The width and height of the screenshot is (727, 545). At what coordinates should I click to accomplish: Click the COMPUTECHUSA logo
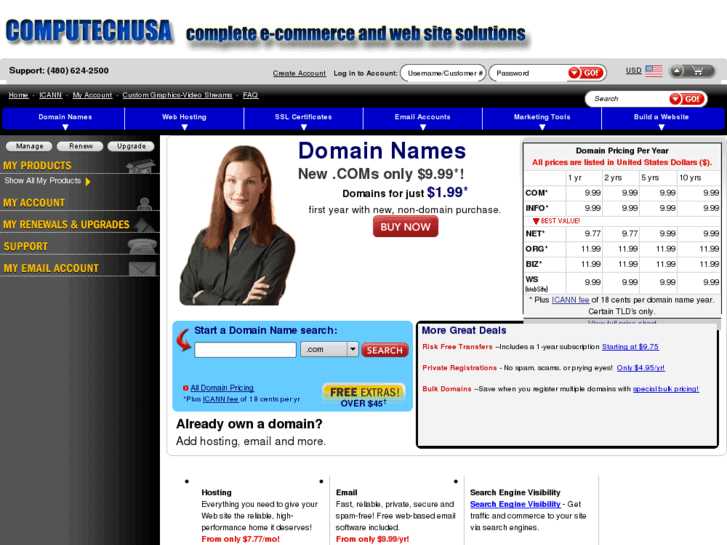(89, 31)
